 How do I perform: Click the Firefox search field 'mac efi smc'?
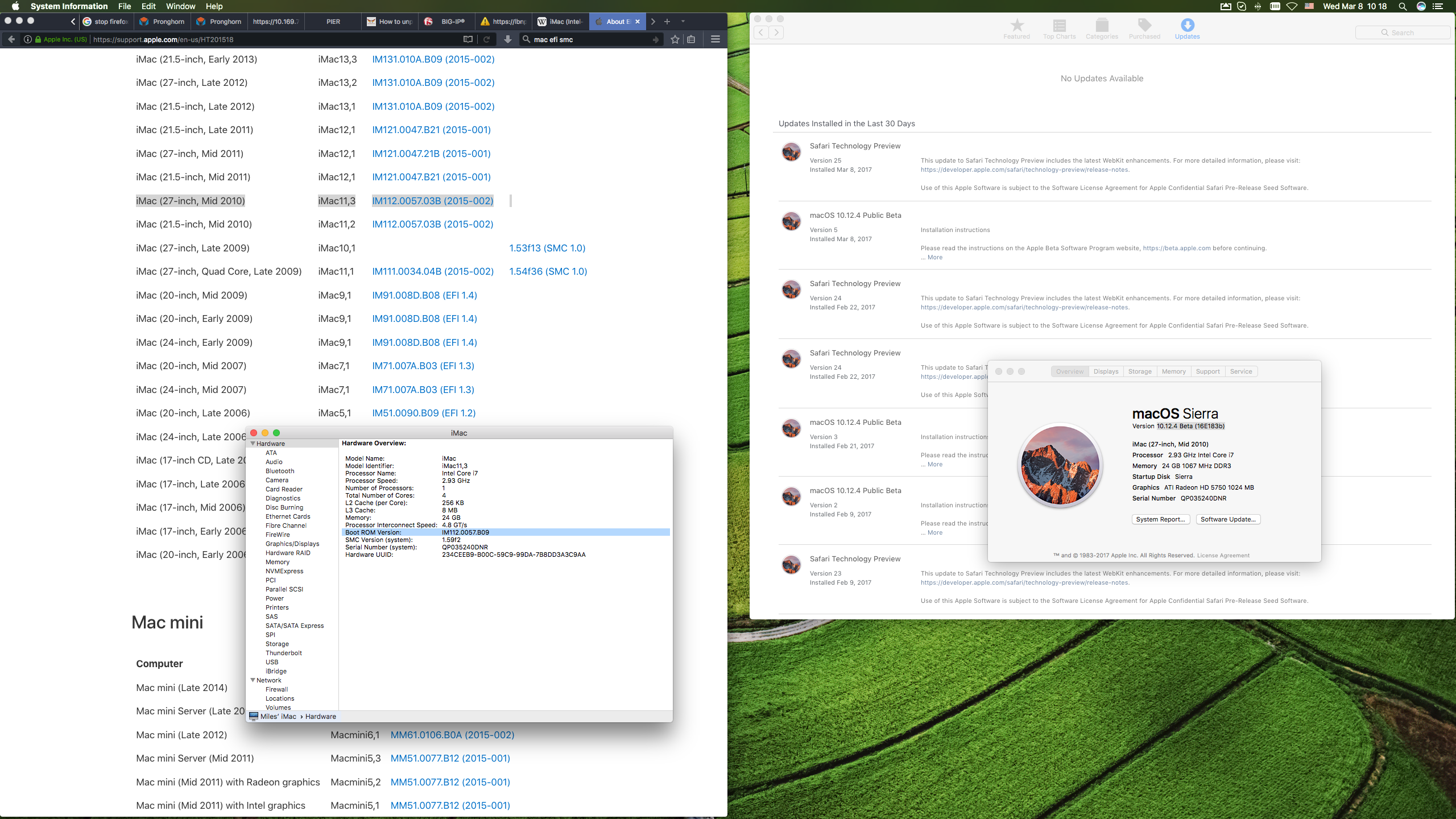click(x=591, y=39)
